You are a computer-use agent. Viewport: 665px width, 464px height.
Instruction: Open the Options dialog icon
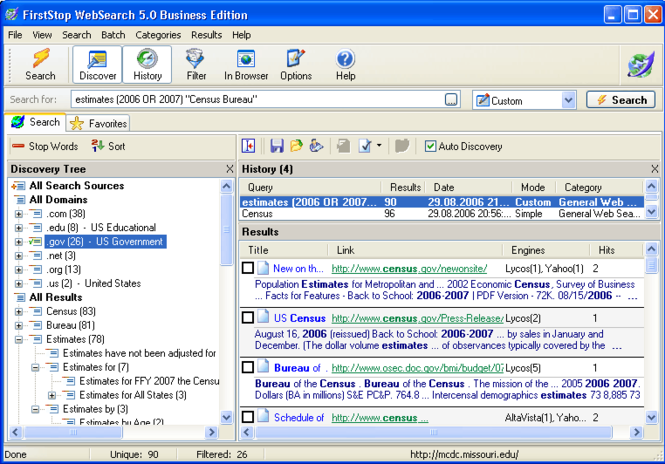click(x=296, y=65)
